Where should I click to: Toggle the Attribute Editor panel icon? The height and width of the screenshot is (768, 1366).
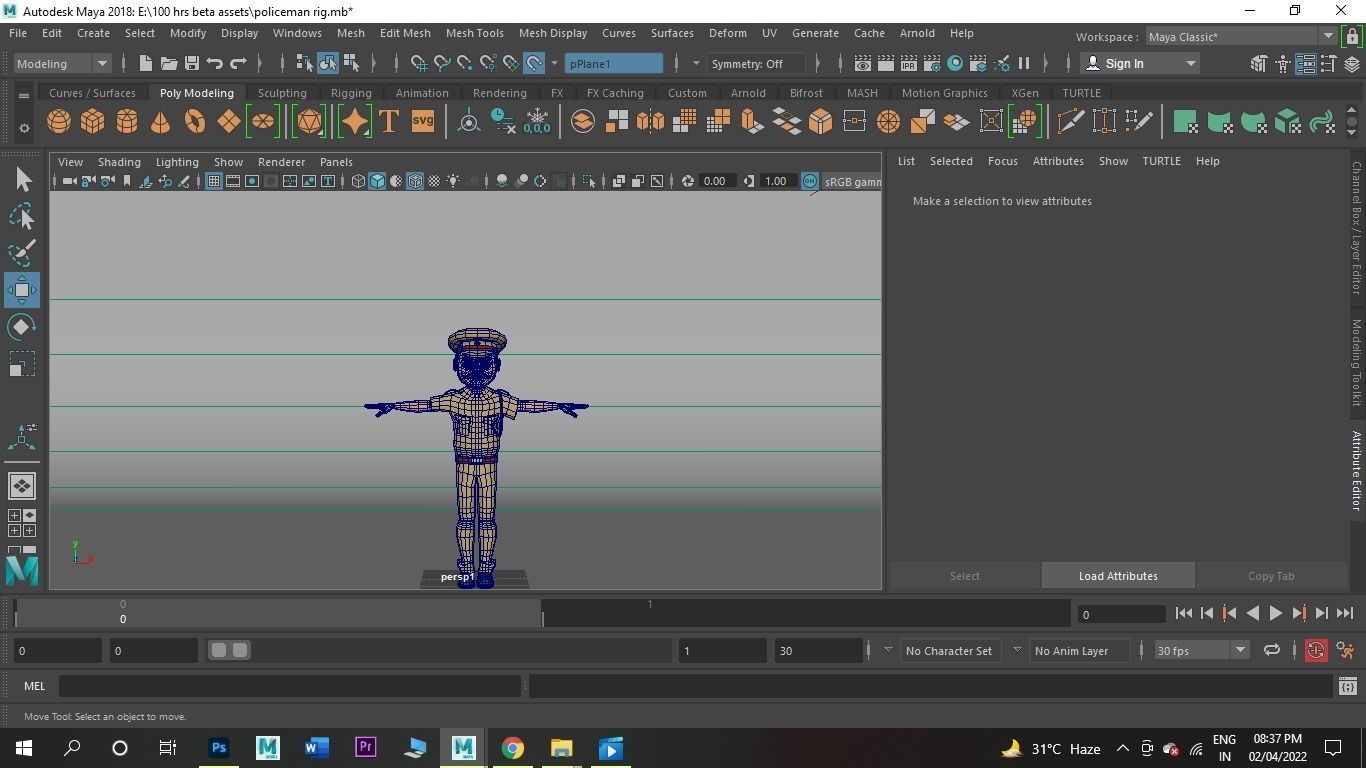click(x=1306, y=63)
